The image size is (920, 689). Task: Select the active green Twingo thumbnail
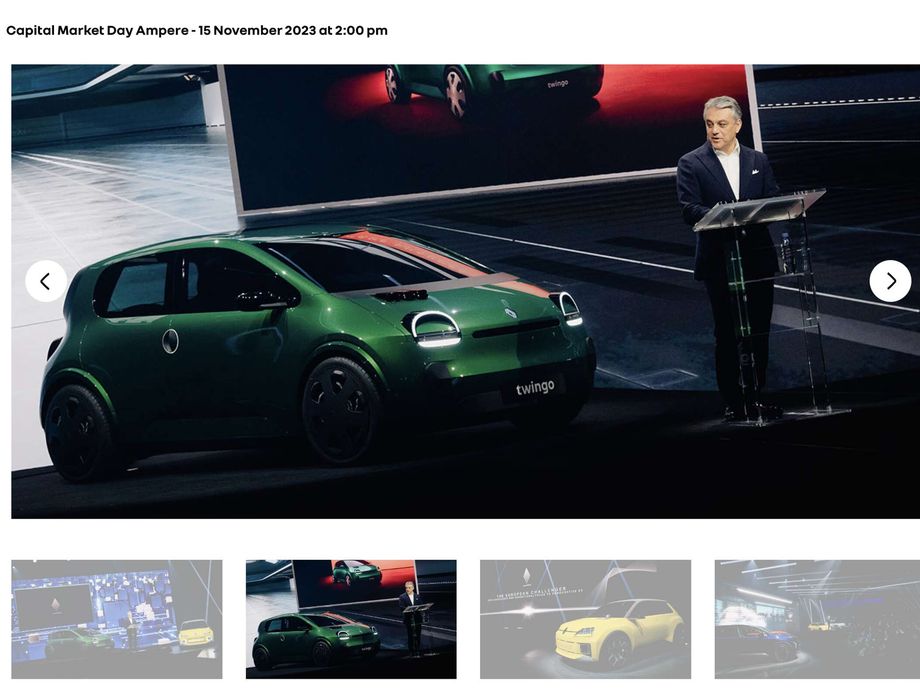click(351, 619)
